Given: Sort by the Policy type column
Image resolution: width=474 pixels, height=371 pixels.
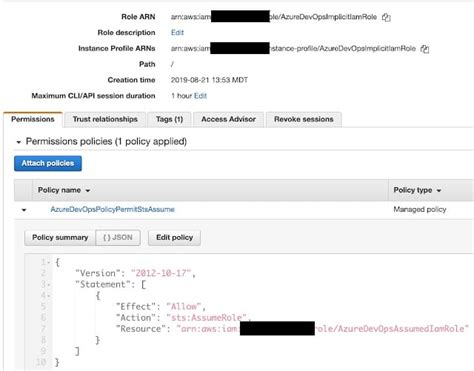Looking at the screenshot, I should (x=417, y=190).
